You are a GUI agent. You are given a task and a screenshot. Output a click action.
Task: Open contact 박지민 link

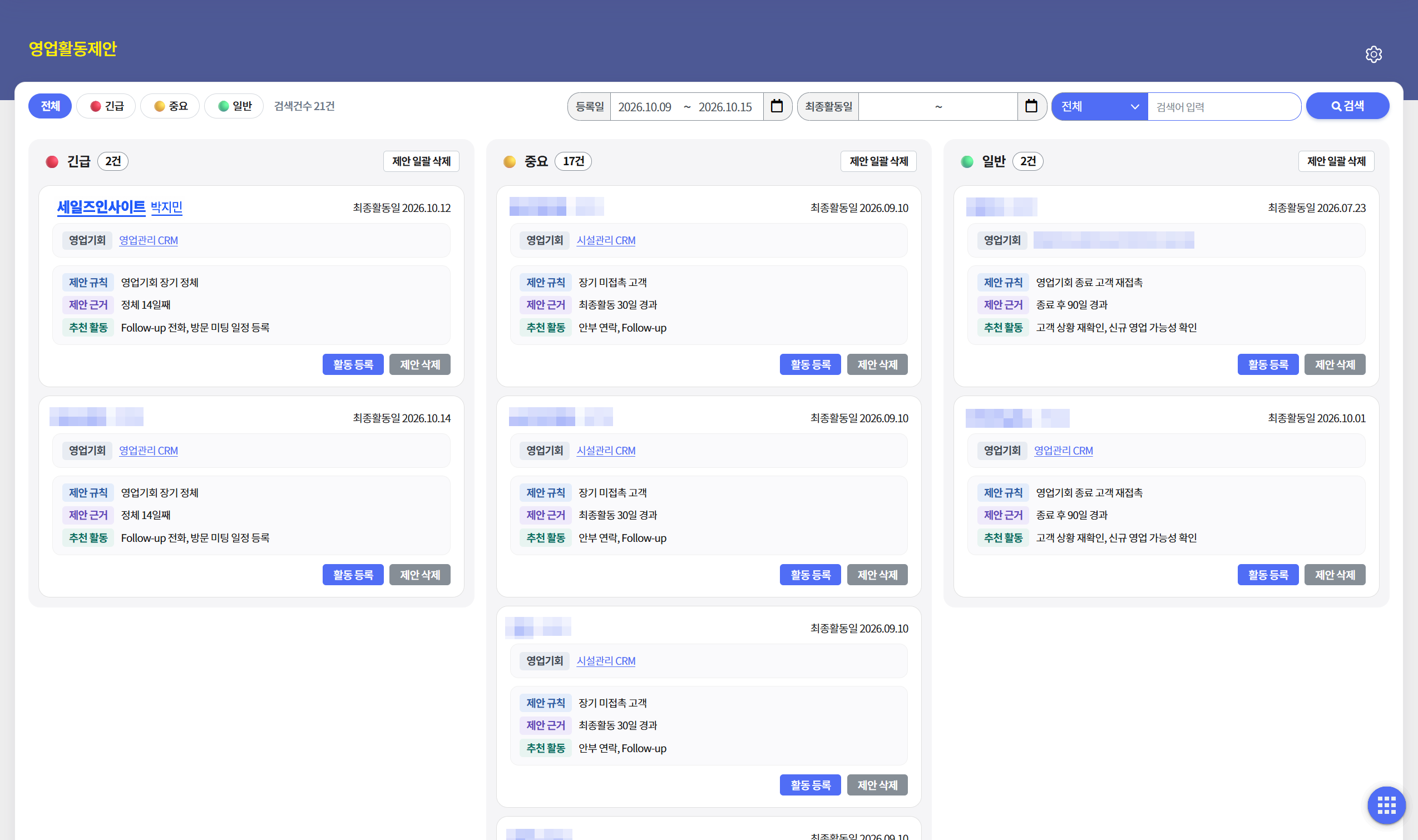[166, 207]
